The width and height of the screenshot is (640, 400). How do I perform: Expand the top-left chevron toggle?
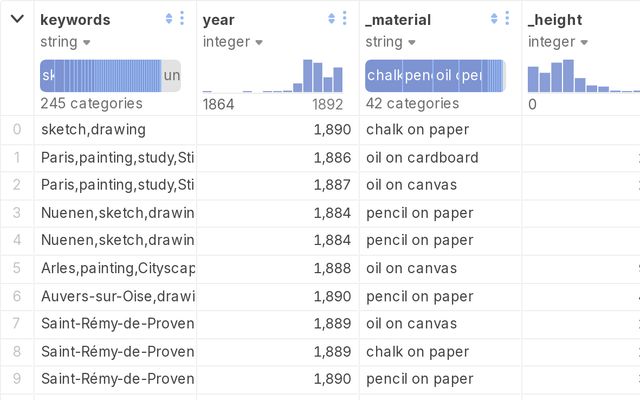pyautogui.click(x=17, y=19)
